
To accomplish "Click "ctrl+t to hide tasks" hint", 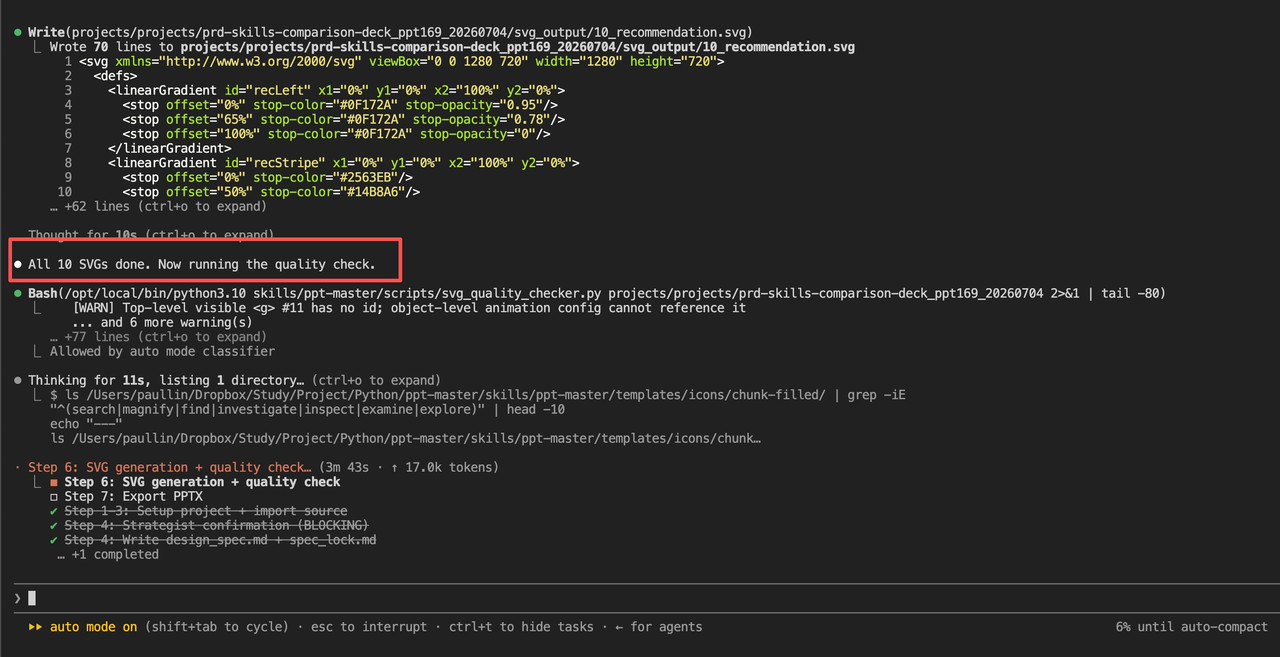I will point(521,627).
